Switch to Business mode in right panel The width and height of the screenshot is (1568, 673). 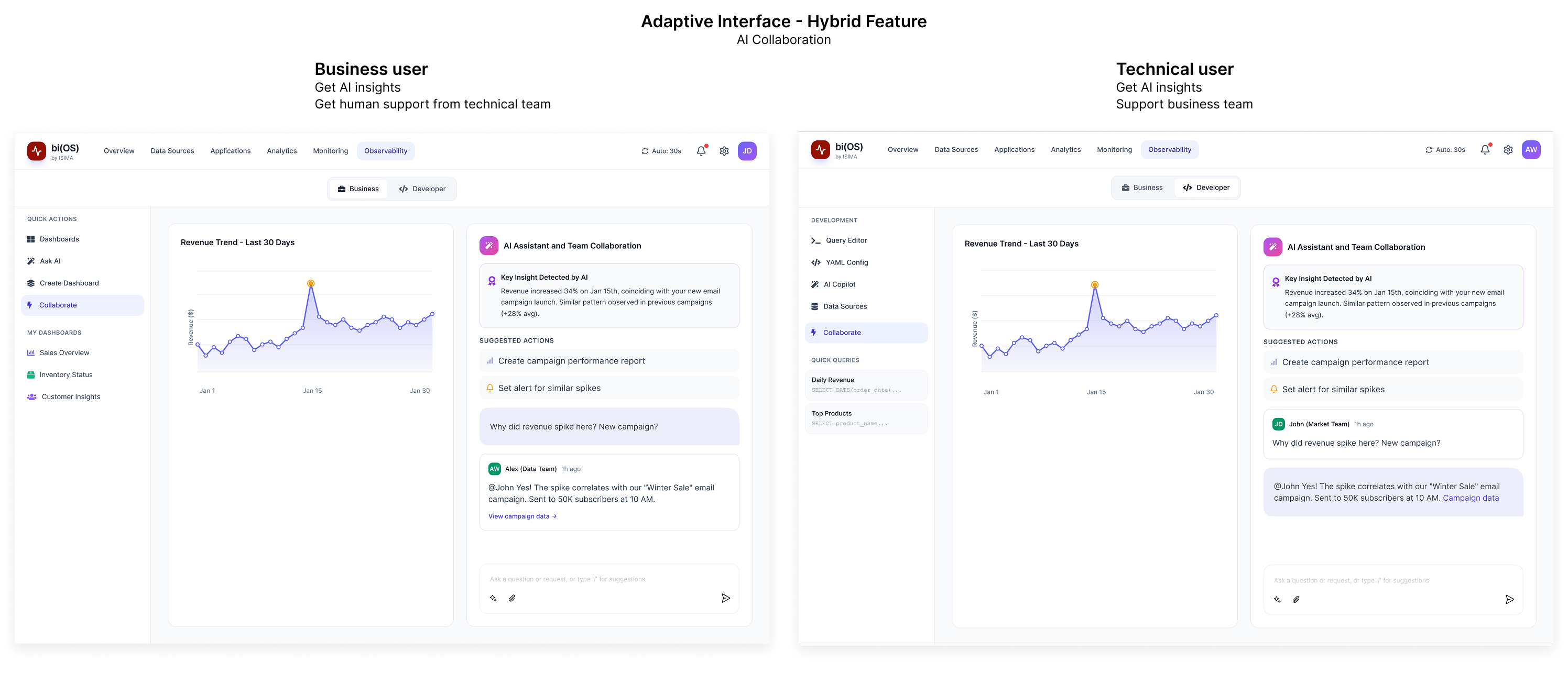pyautogui.click(x=1142, y=187)
